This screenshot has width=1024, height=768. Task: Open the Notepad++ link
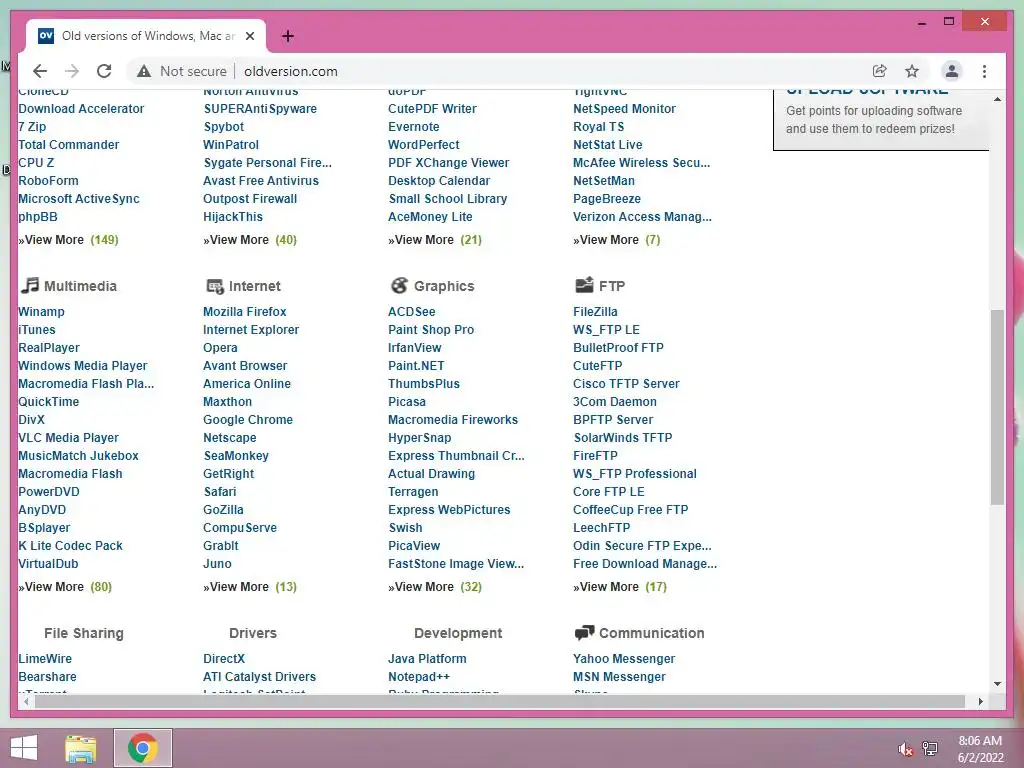[x=419, y=677]
